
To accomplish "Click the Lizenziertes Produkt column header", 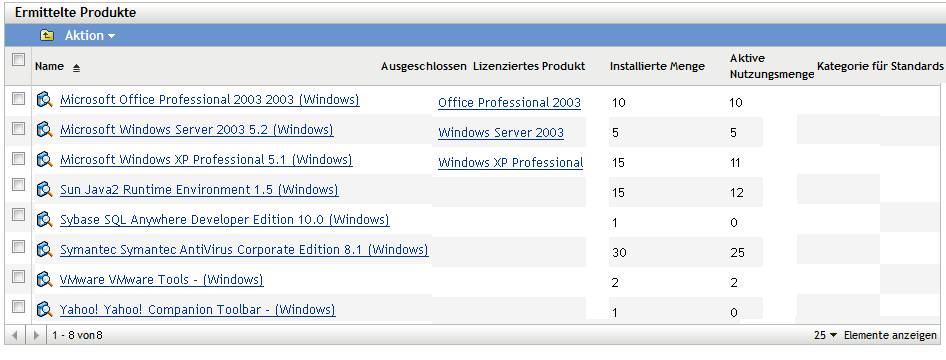I will 529,66.
